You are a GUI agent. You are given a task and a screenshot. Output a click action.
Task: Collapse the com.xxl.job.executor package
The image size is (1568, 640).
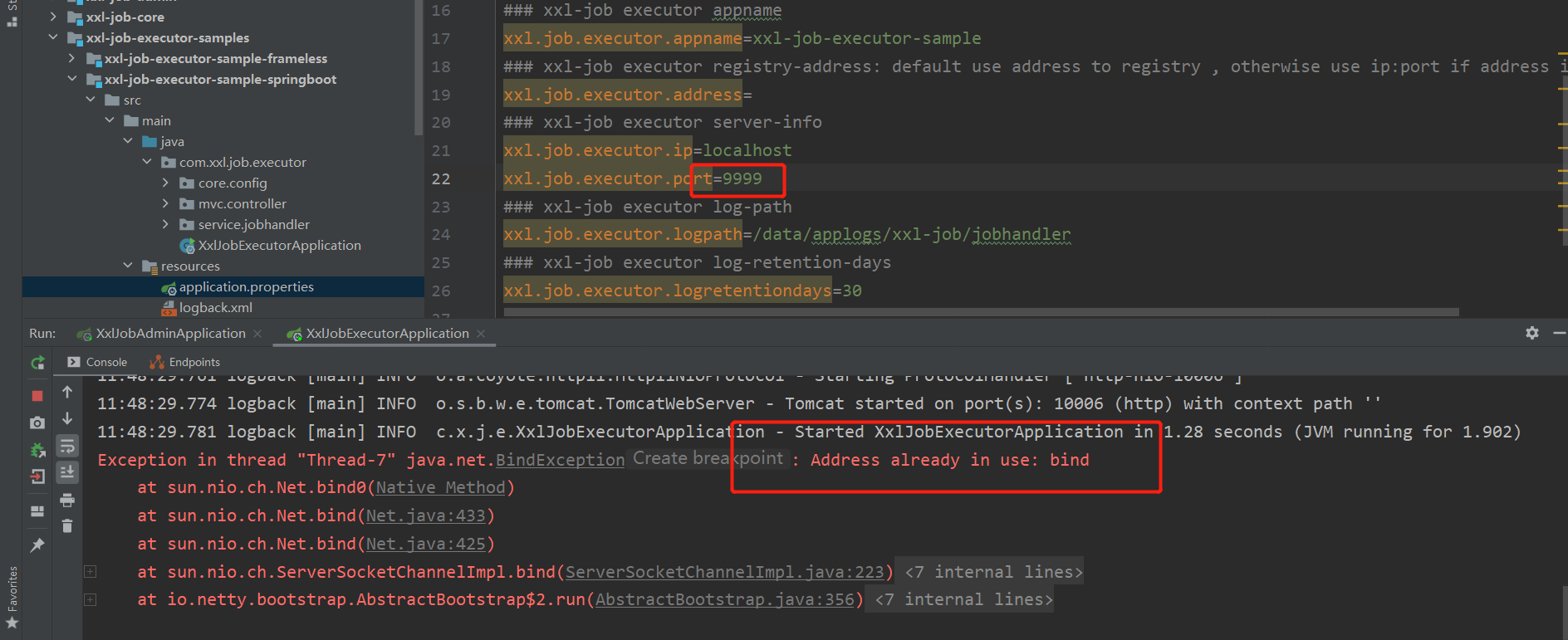(x=147, y=162)
